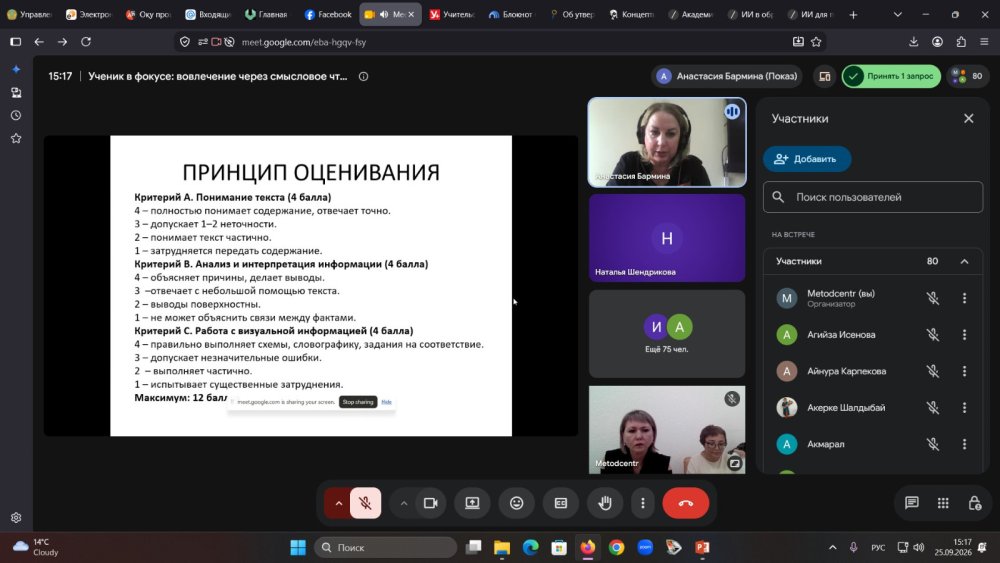The width and height of the screenshot is (1000, 563).
Task: Reload the page
Action: (86, 41)
